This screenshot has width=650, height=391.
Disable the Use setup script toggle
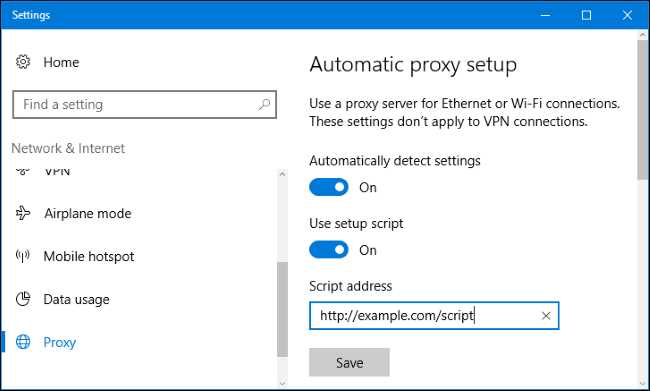329,250
